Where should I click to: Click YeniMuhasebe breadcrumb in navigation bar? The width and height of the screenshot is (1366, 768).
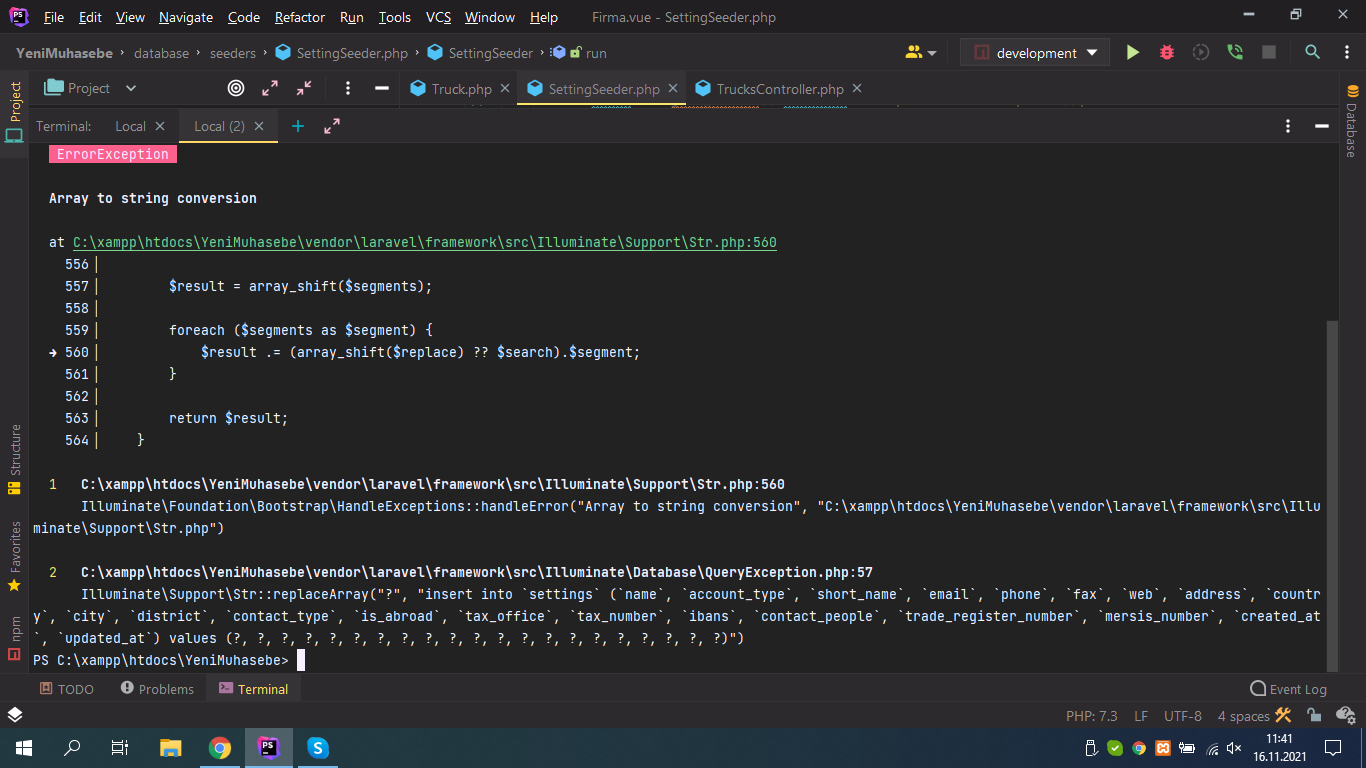pyautogui.click(x=64, y=53)
